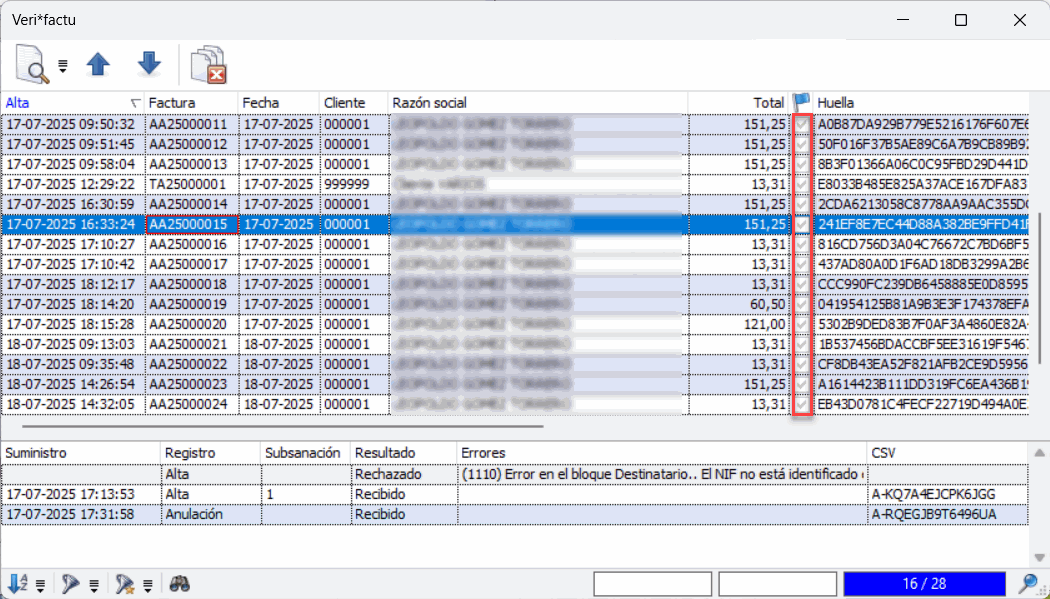Click the funnel with star icon
The height and width of the screenshot is (599, 1050).
click(125, 584)
